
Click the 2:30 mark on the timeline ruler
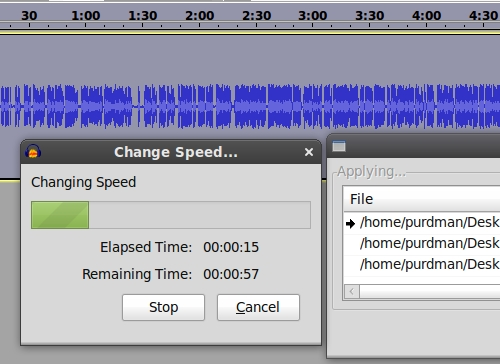pos(256,16)
